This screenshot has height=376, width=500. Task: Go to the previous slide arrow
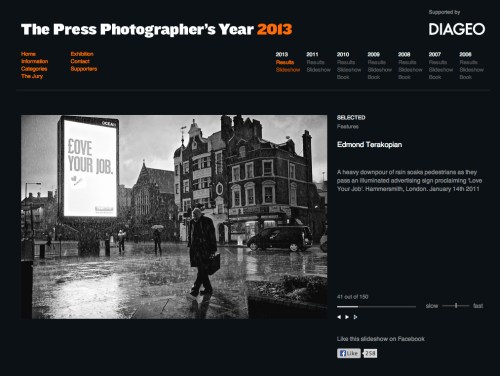click(x=339, y=317)
